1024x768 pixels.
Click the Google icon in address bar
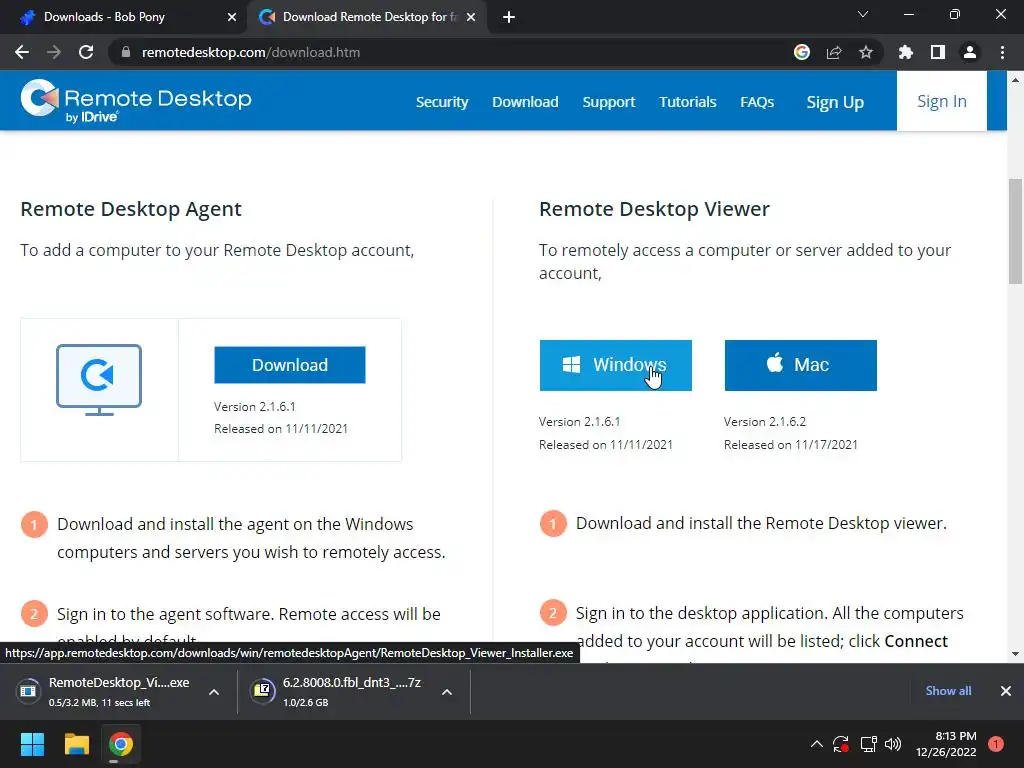(x=802, y=52)
